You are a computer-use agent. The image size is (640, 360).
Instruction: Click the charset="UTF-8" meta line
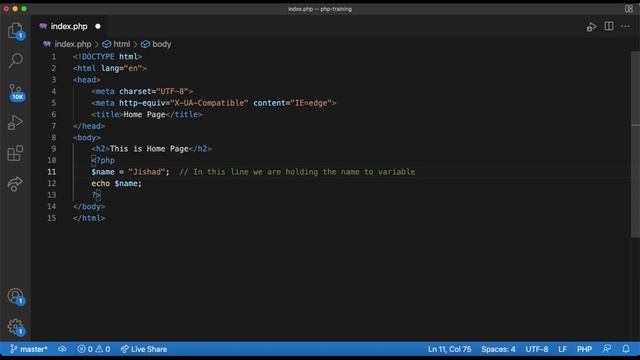[x=142, y=91]
